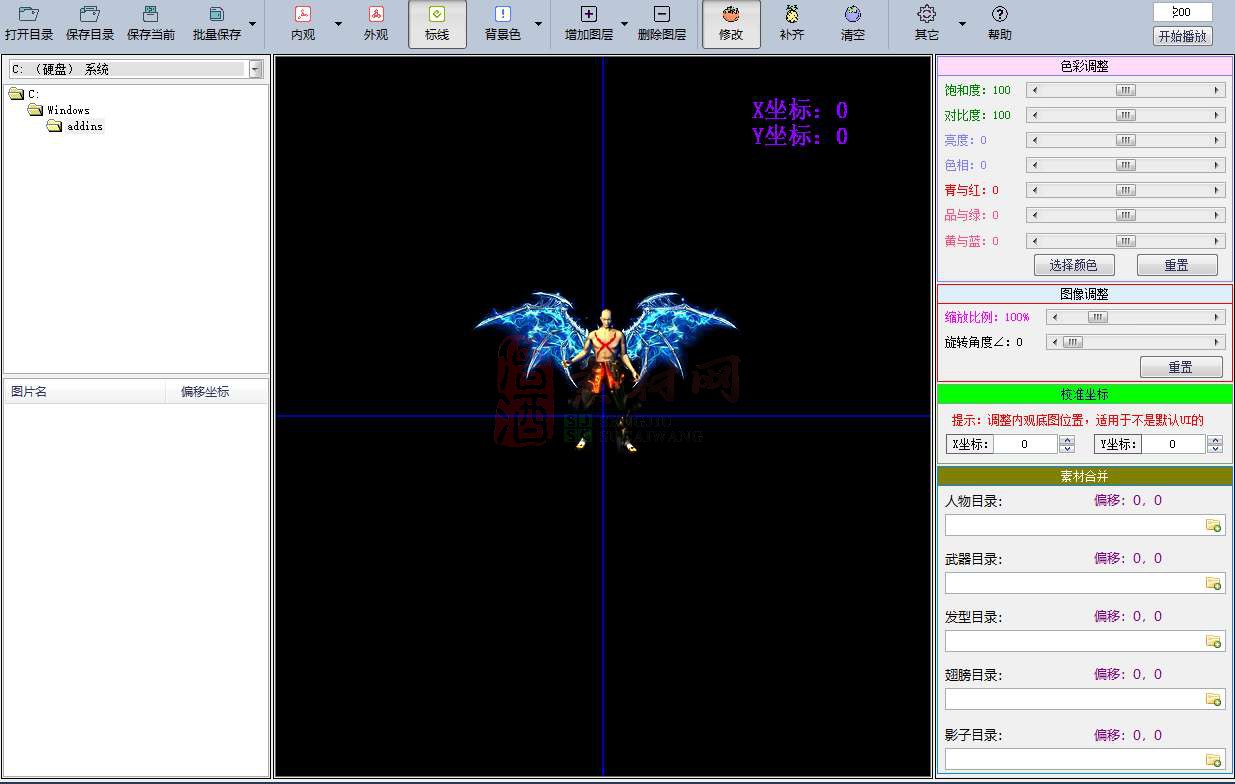Expand the 内观 dropdown arrow
Viewport: 1235px width, 784px height.
pyautogui.click(x=338, y=24)
